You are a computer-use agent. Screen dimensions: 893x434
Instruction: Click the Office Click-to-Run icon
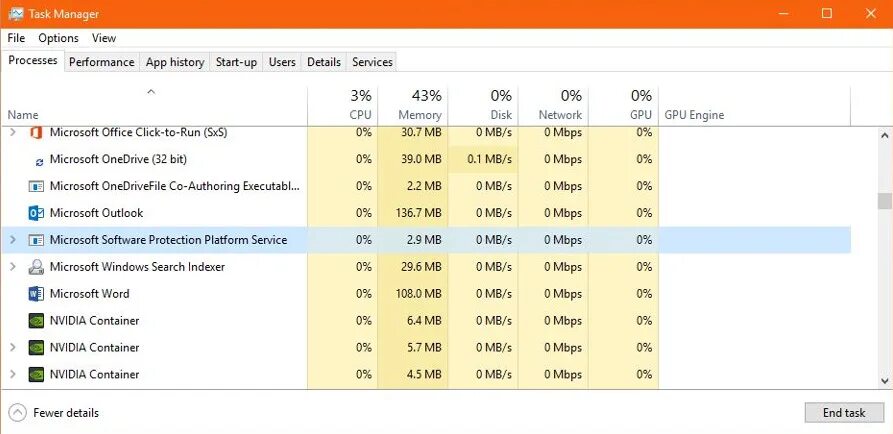(36, 132)
